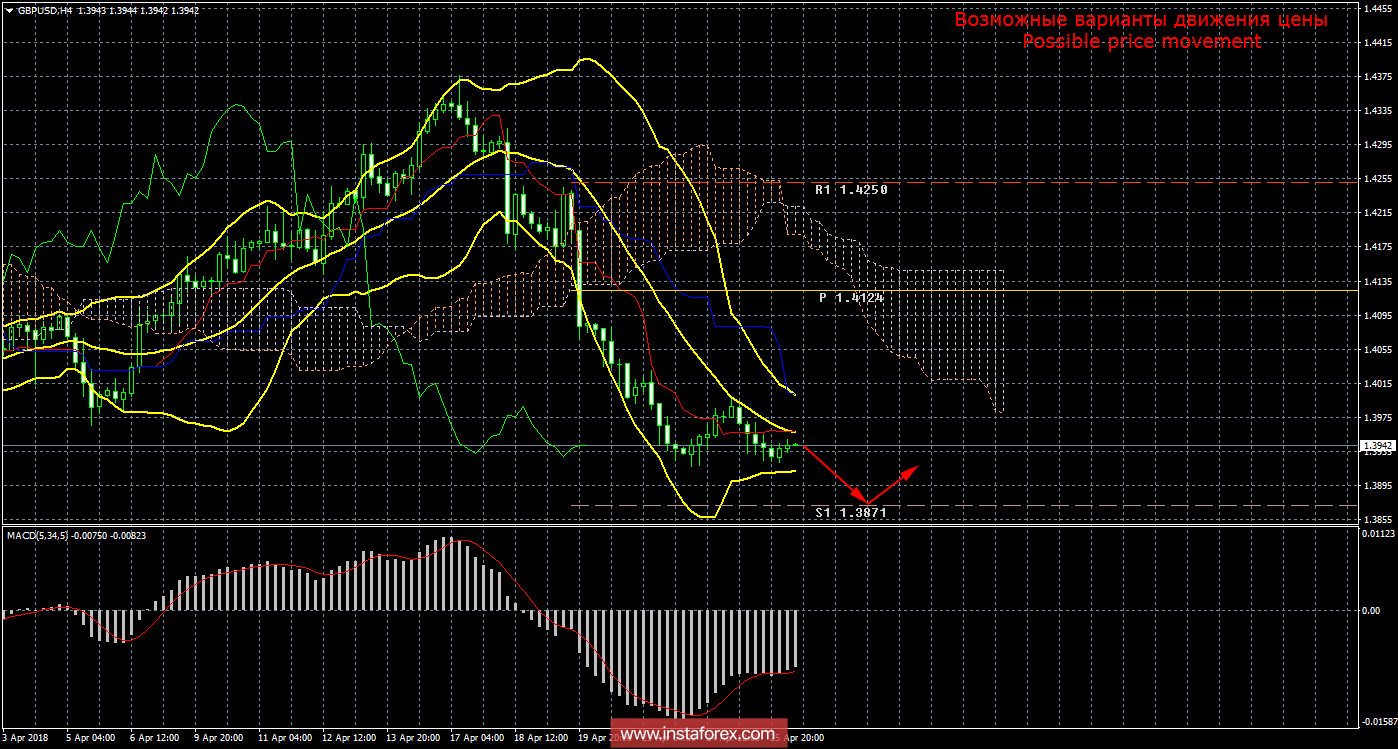Click the 6 Apr 12:00 time axis label
The width and height of the screenshot is (1398, 749).
tap(154, 739)
